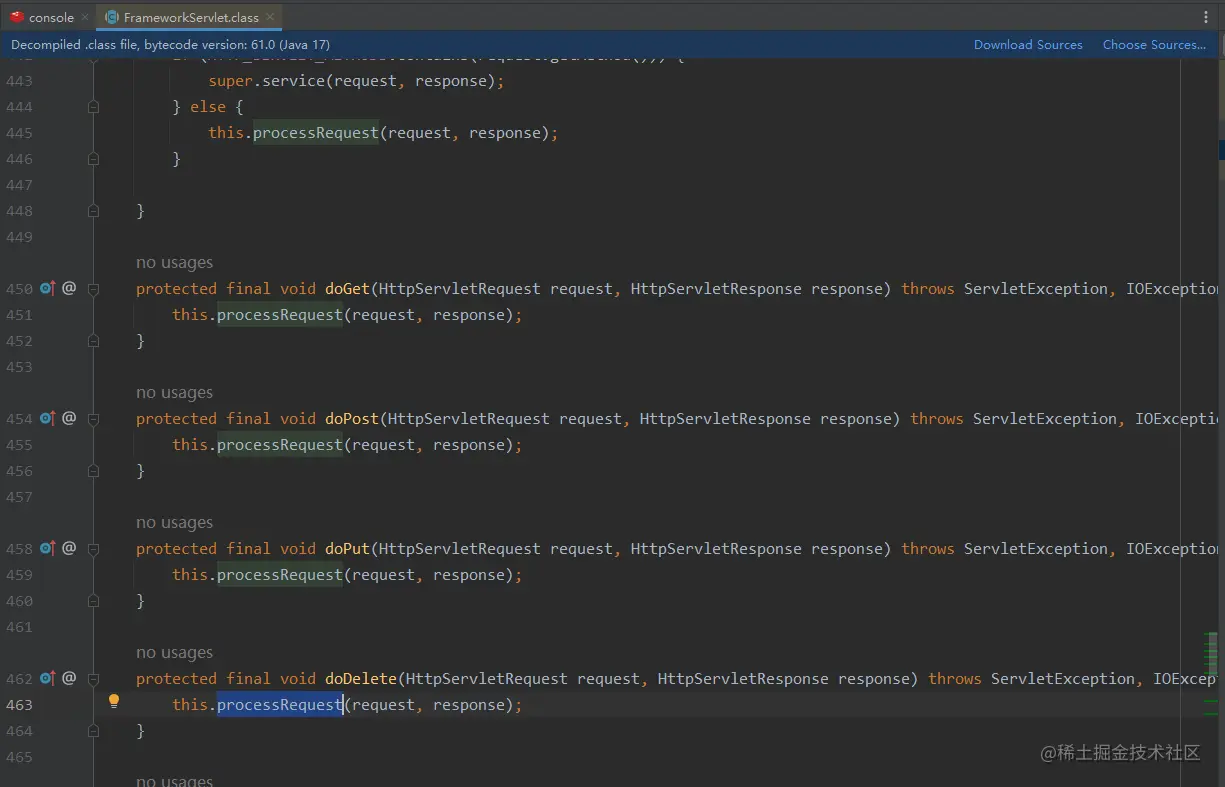The height and width of the screenshot is (787, 1225).
Task: Click override gutter icon on line 462
Action: pyautogui.click(x=47, y=679)
